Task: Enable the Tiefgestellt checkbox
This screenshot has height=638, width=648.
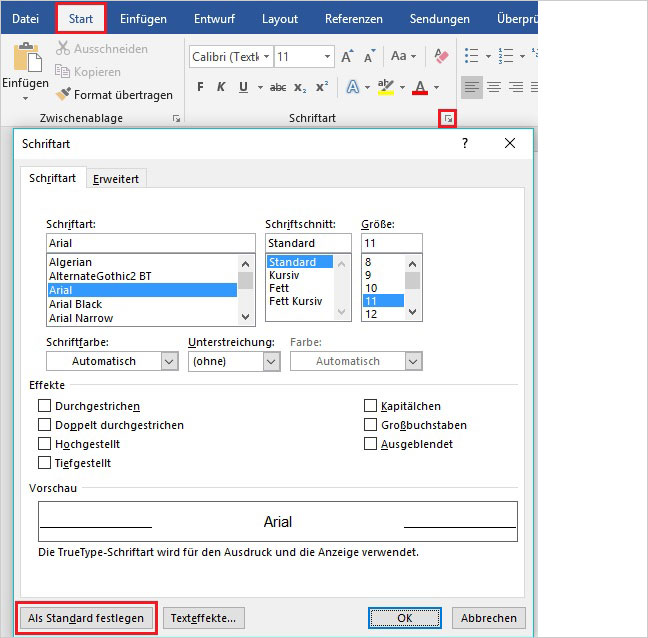Action: click(x=44, y=463)
